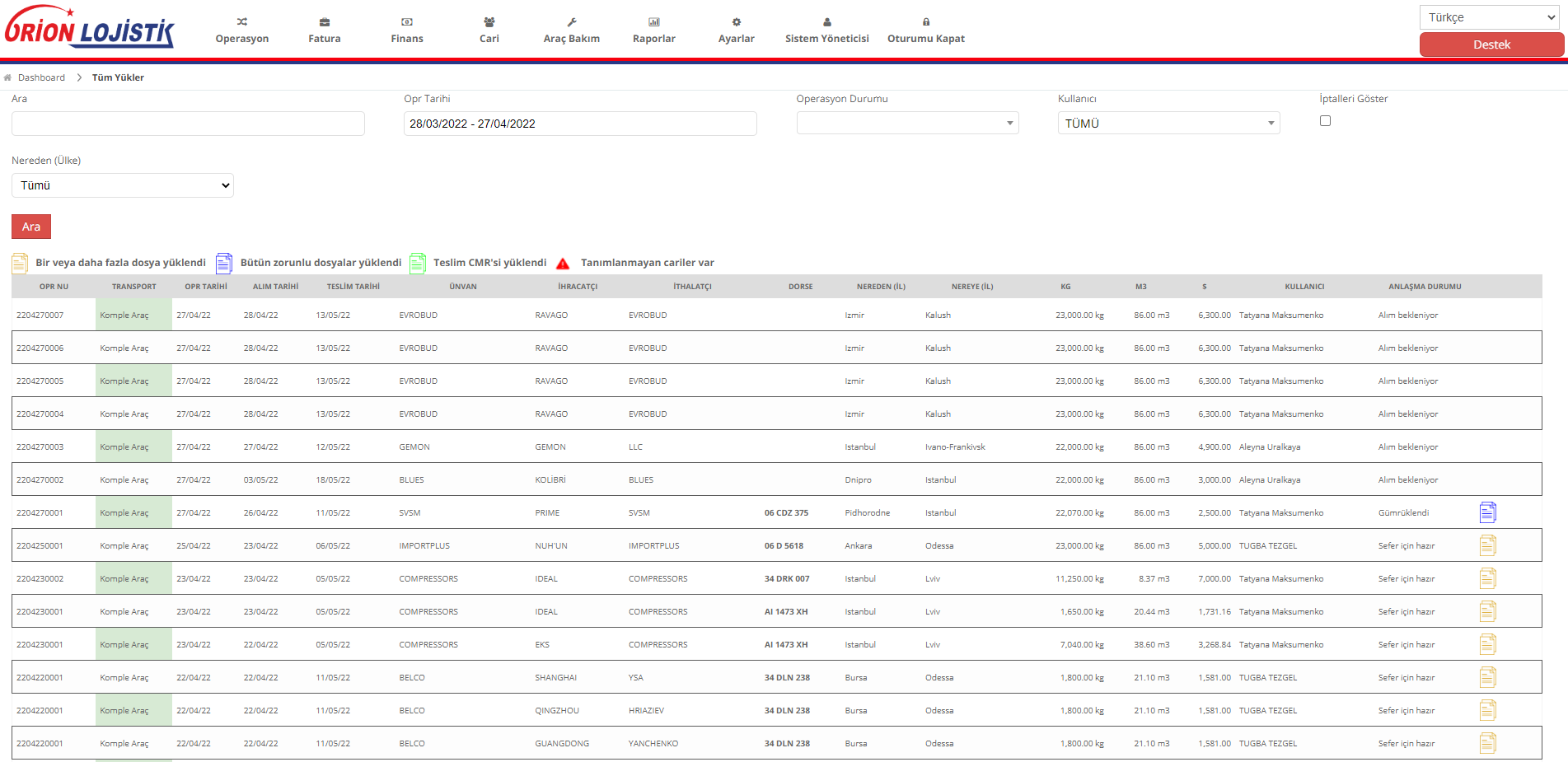Image resolution: width=1568 pixels, height=762 pixels.
Task: Open file icon for EKS row
Action: (1487, 644)
